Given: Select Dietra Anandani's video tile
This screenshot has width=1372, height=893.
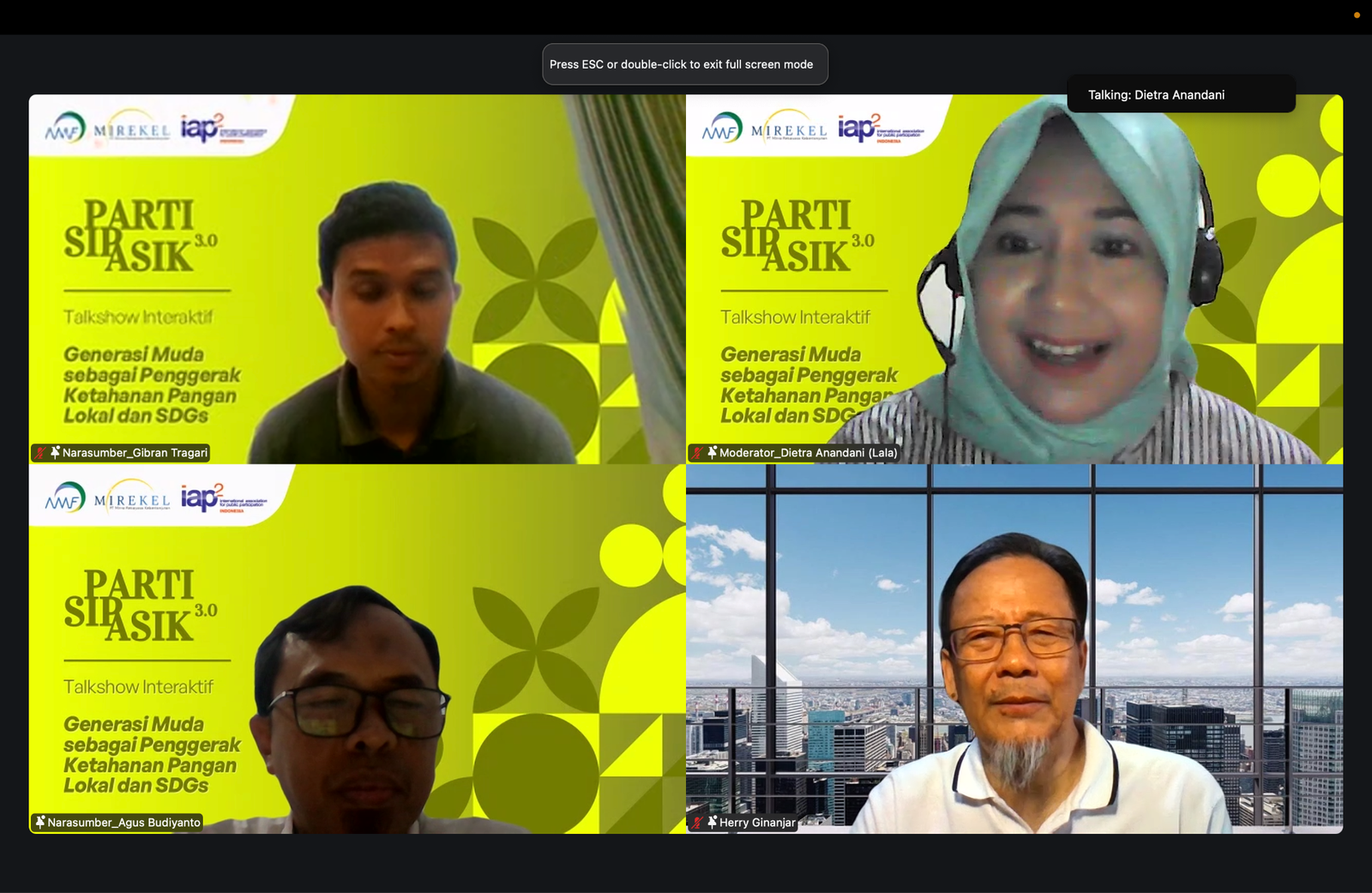Looking at the screenshot, I should point(1014,279).
